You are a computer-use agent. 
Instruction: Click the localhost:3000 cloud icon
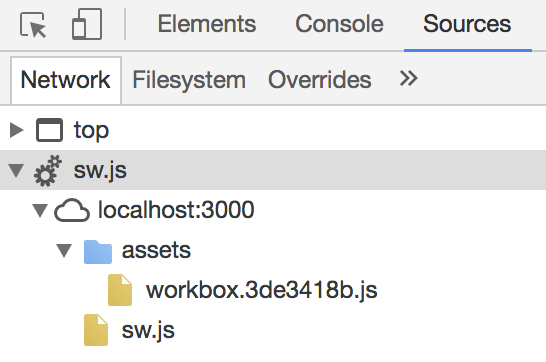(72, 210)
